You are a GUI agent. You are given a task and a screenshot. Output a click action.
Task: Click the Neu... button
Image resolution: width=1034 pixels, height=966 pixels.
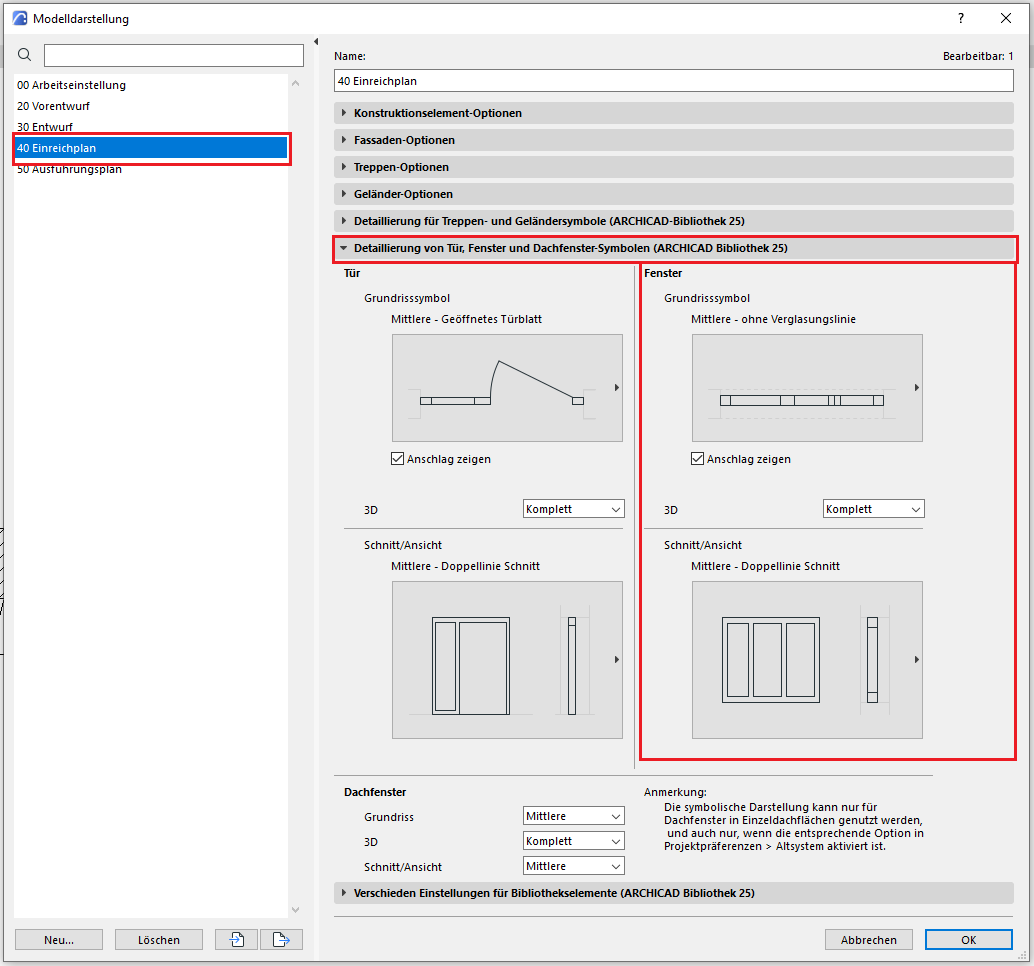tap(59, 939)
